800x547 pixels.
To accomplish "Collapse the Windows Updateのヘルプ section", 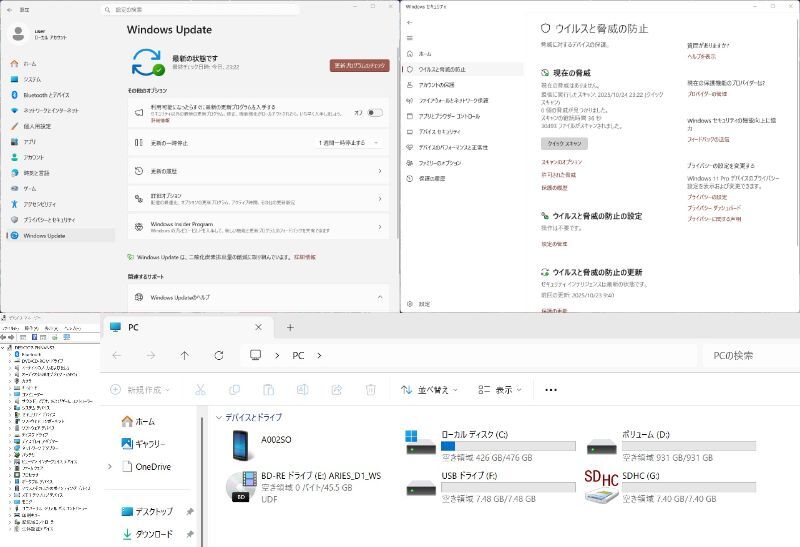I will (x=380, y=297).
